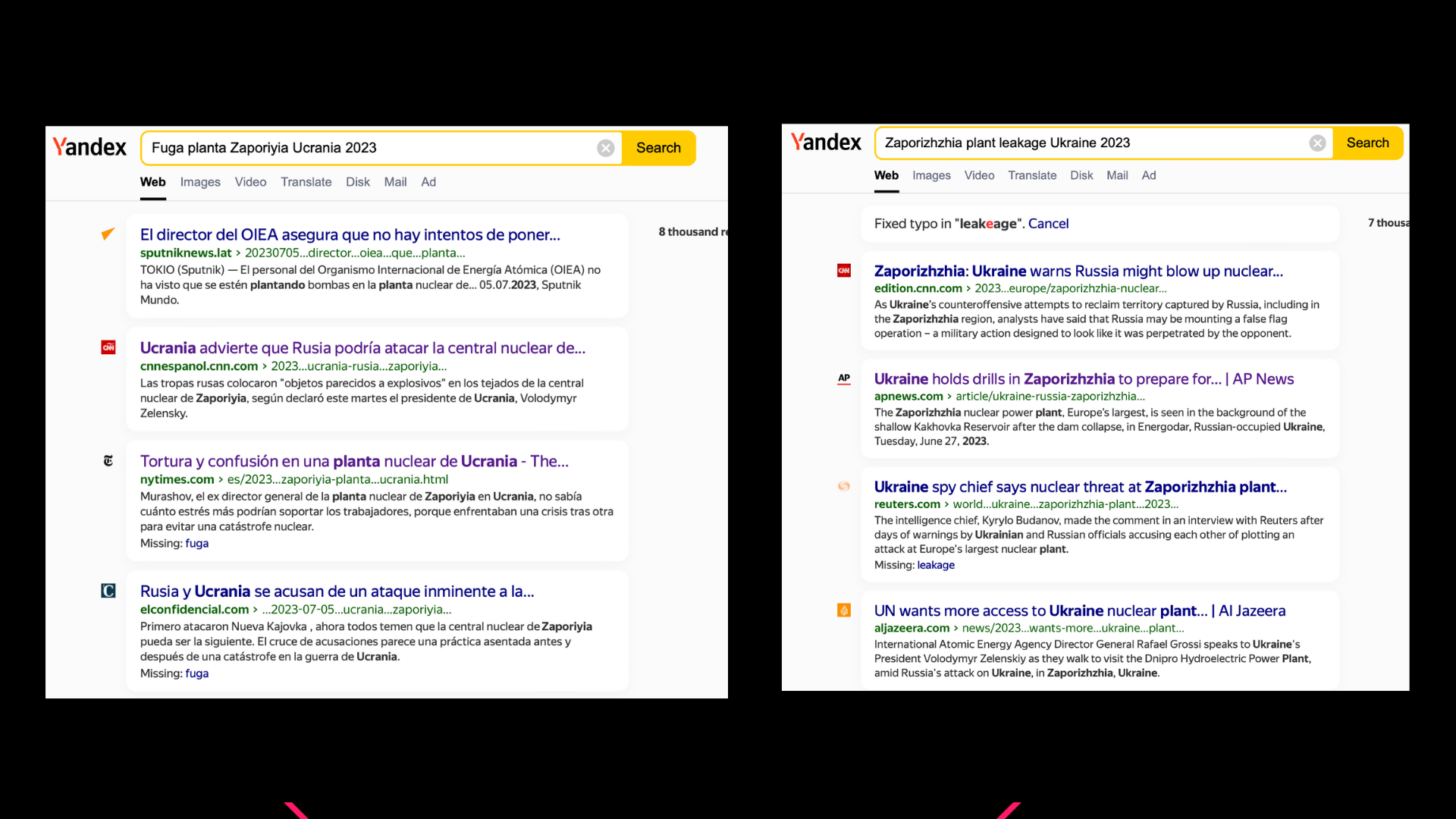Click the Sputnik favicon next to OIEA result
This screenshot has height=819, width=1456.
click(x=108, y=234)
